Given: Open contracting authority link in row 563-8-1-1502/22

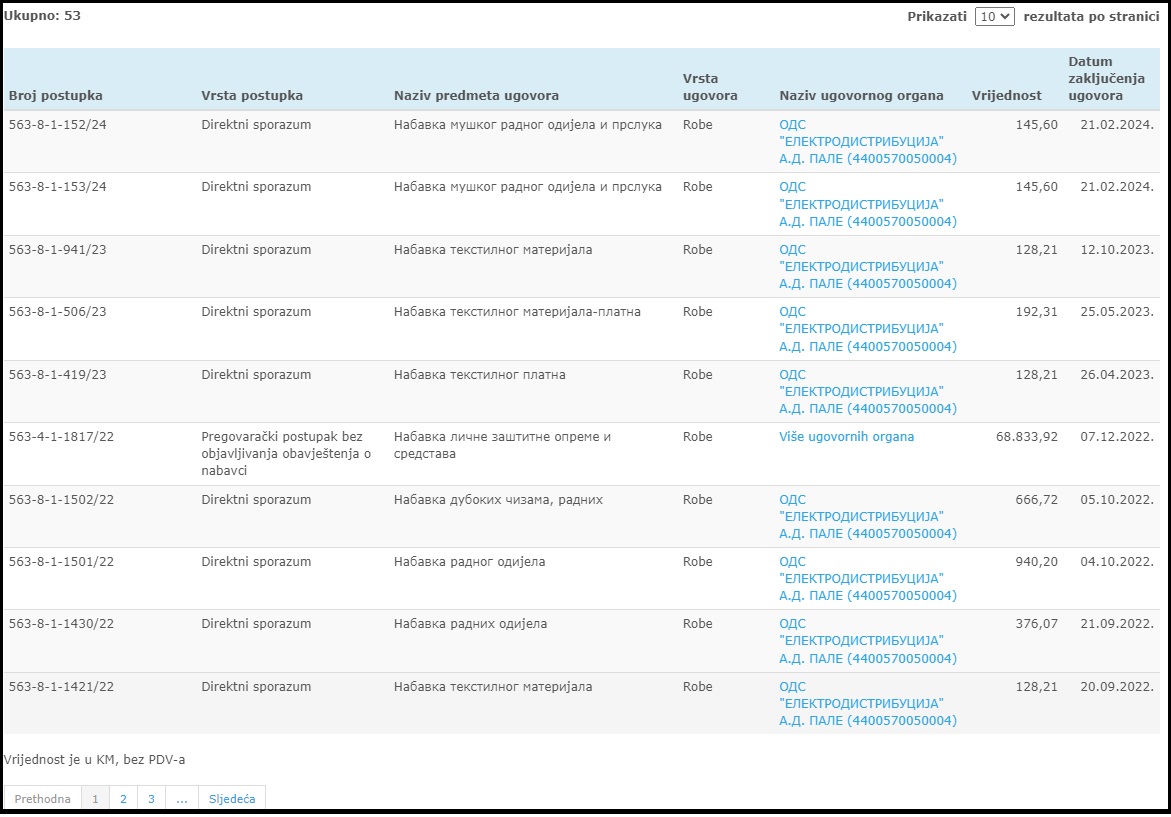Looking at the screenshot, I should [868, 517].
